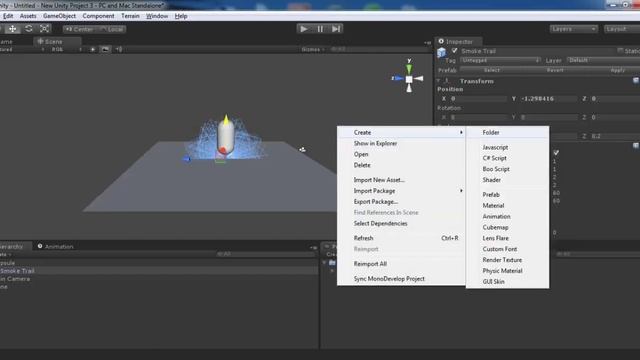Expand the Import Package submenu
The width and height of the screenshot is (640, 360).
[x=402, y=191]
